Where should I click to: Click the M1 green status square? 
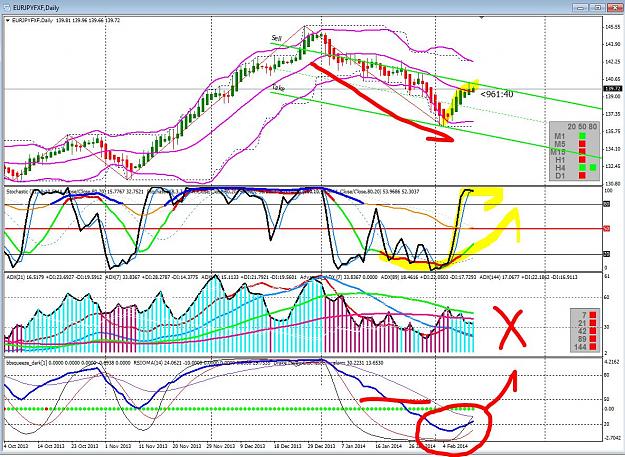[x=582, y=136]
